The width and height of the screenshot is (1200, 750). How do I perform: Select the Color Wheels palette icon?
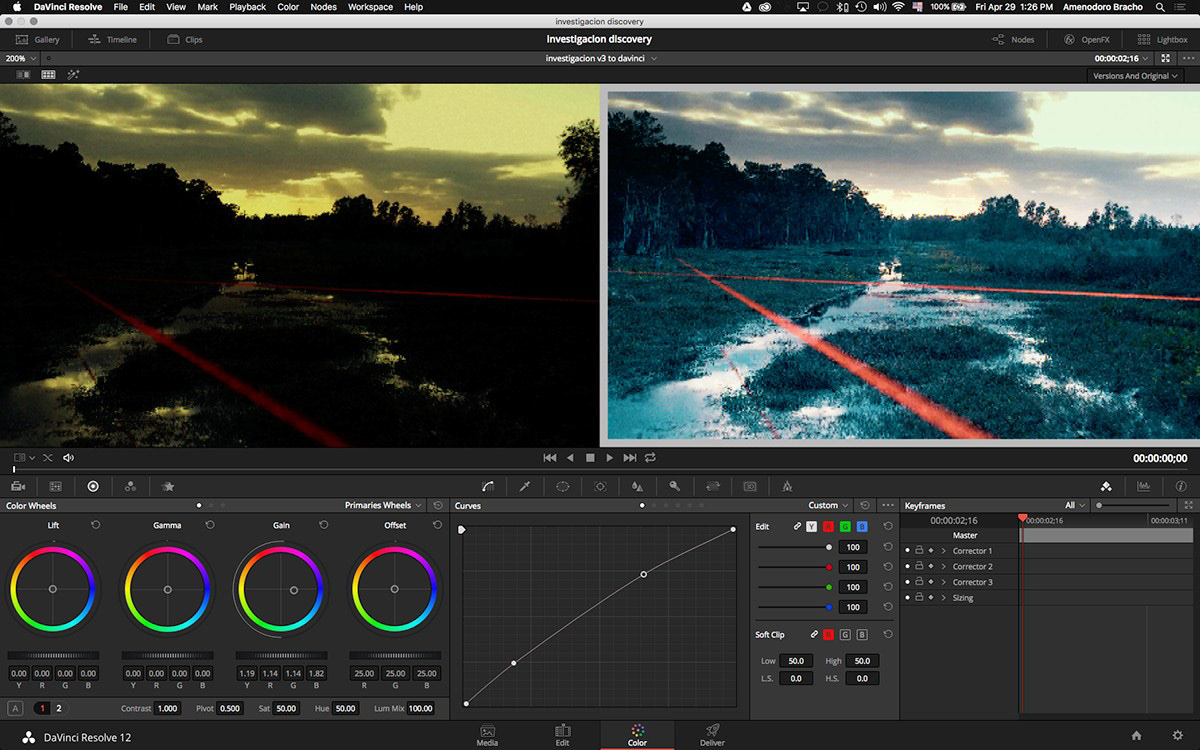tap(93, 486)
